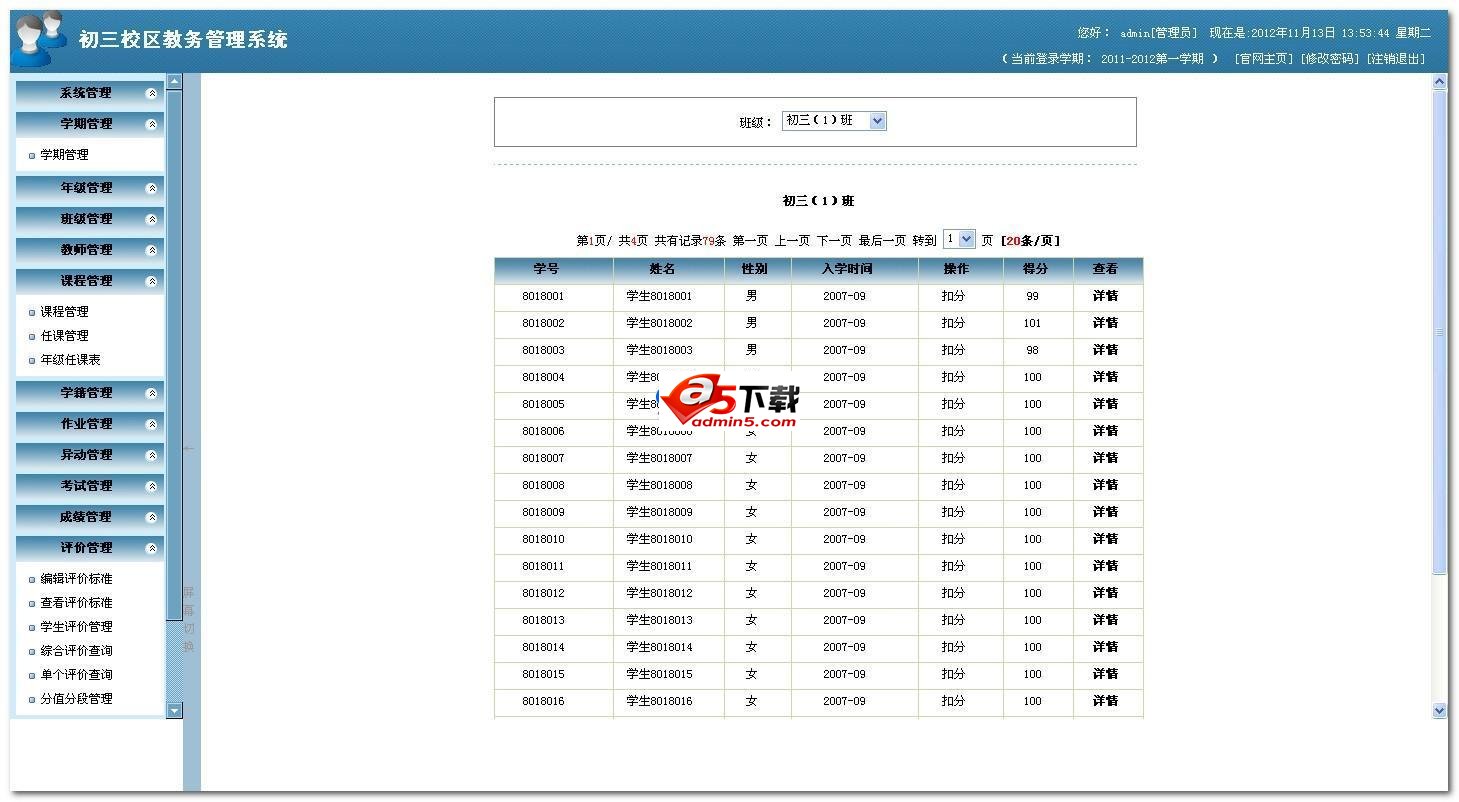The image size is (1459, 802).
Task: Click sidebar scrollbar up arrow
Action: (x=174, y=81)
